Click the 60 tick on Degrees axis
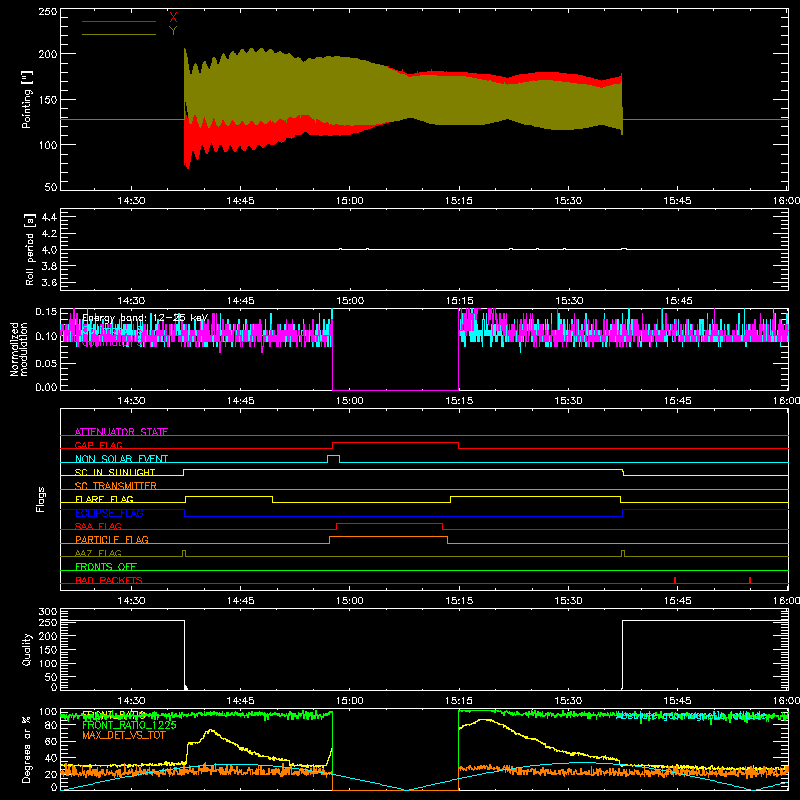 point(51,741)
